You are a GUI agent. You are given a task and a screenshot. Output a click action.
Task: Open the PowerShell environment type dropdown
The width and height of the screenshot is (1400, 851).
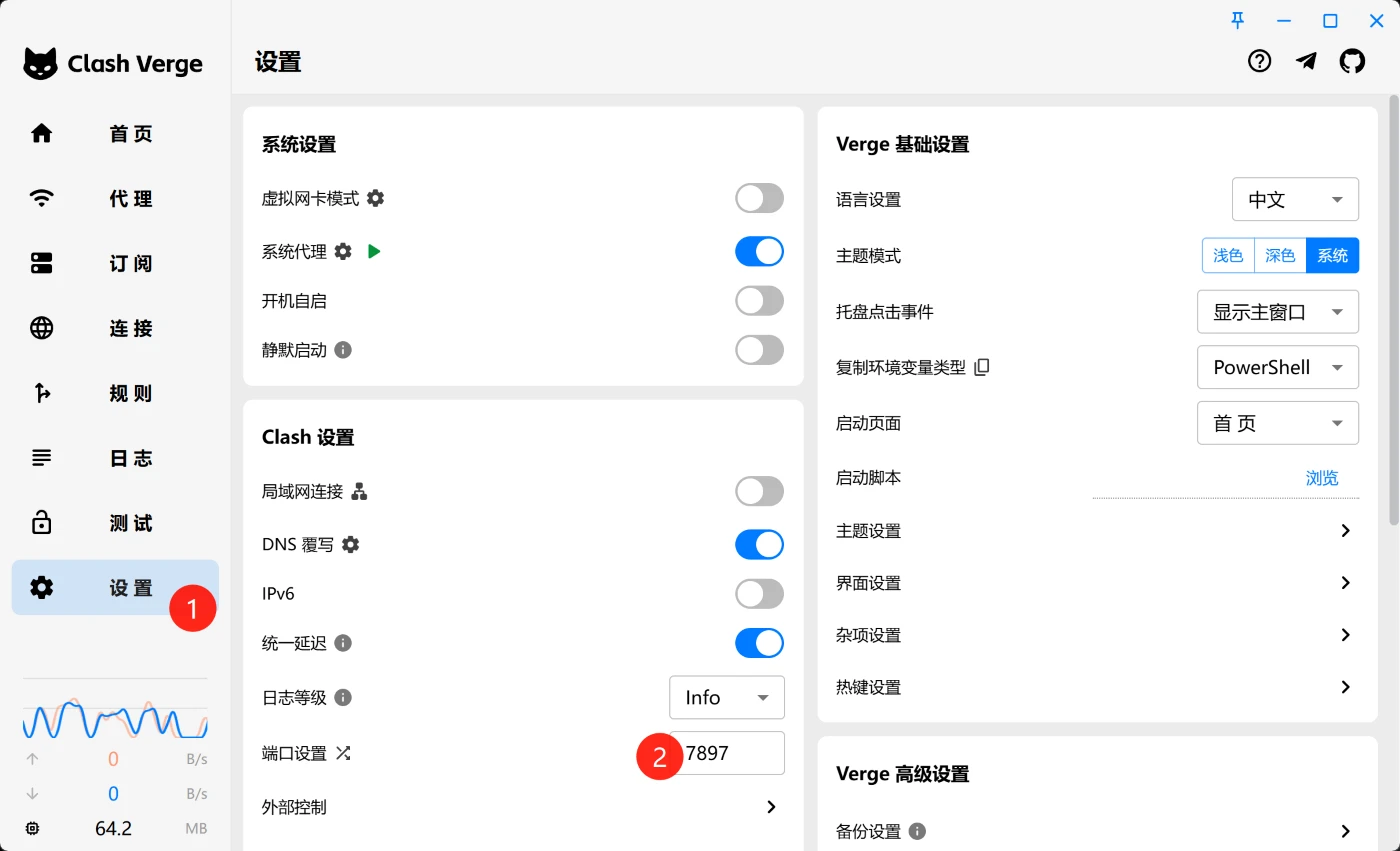[1278, 367]
